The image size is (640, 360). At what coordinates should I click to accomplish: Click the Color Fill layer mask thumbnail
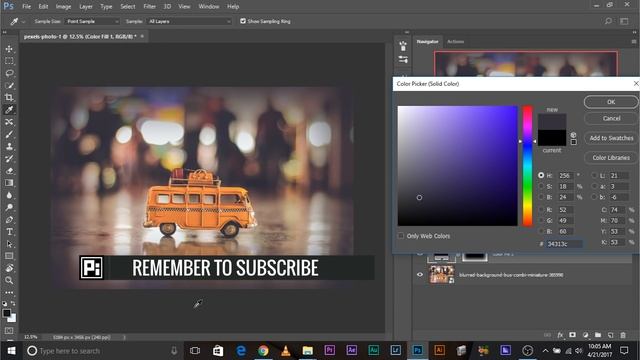(475, 256)
